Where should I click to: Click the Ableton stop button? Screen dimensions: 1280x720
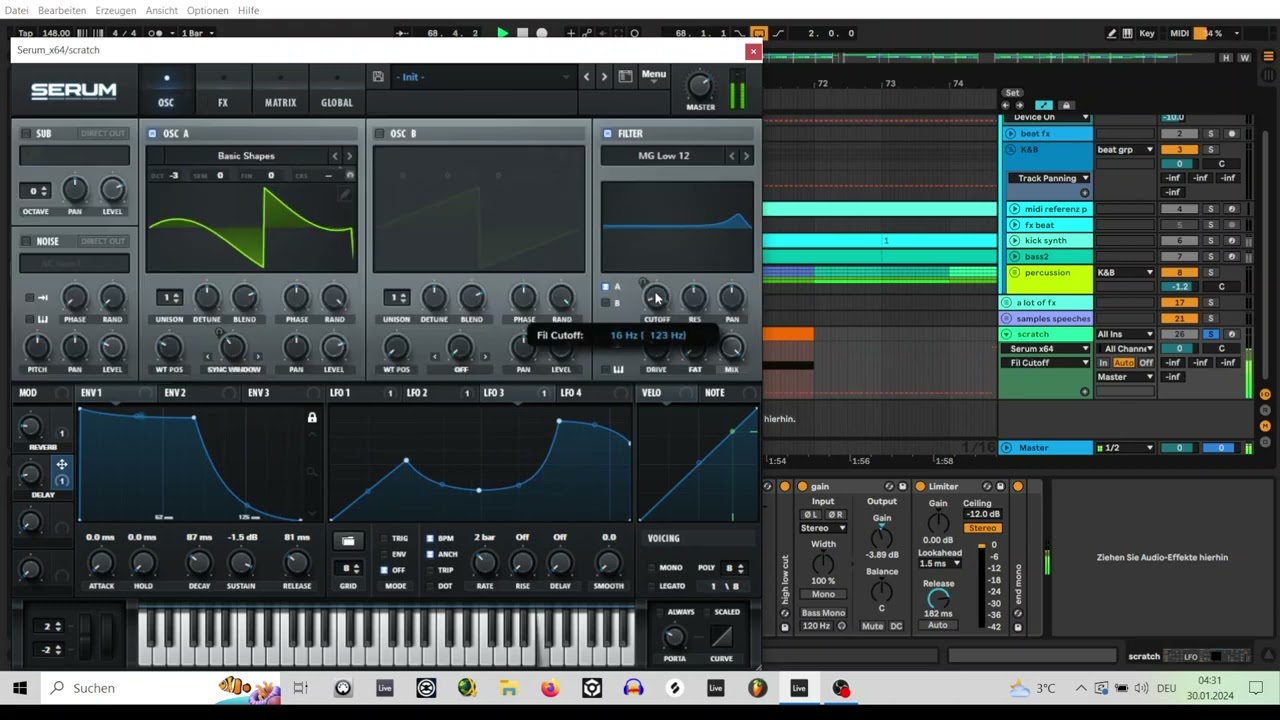pyautogui.click(x=522, y=33)
